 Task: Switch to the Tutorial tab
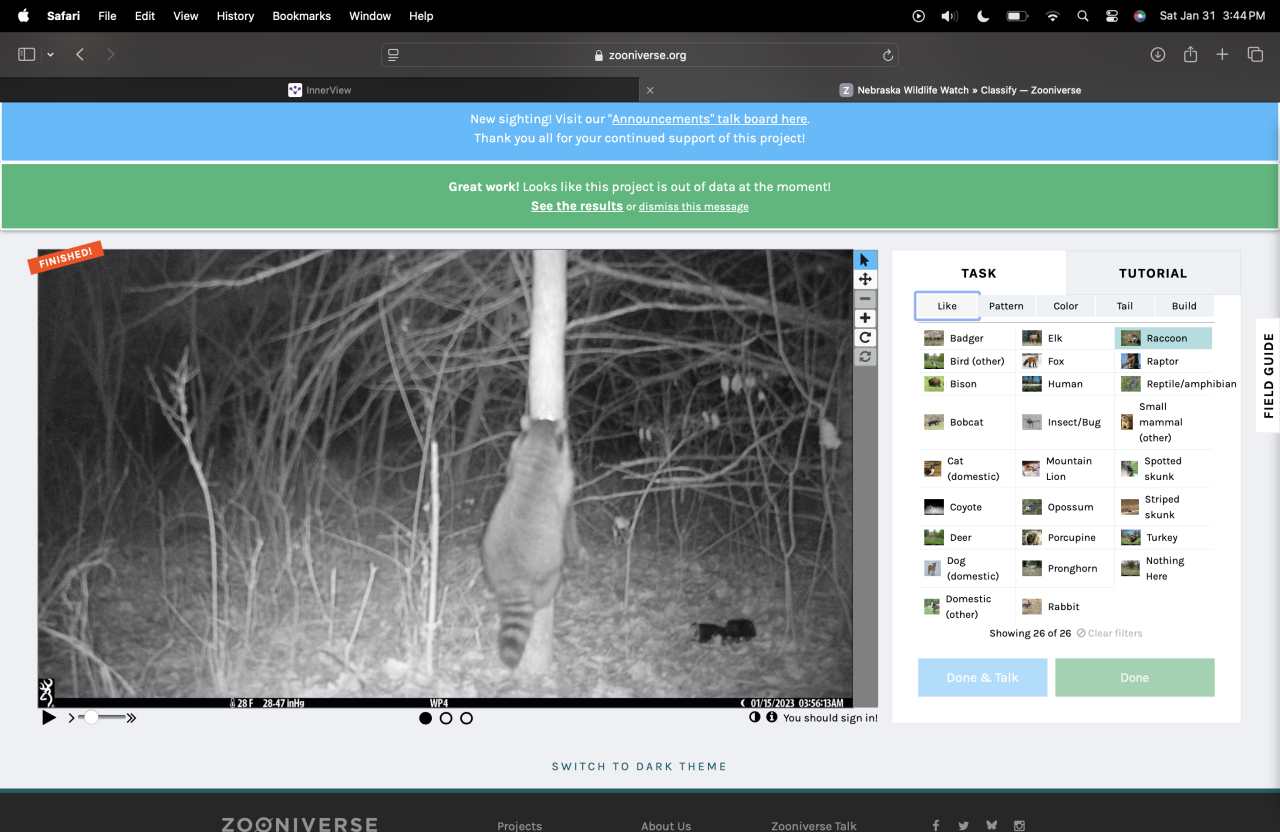(1152, 273)
